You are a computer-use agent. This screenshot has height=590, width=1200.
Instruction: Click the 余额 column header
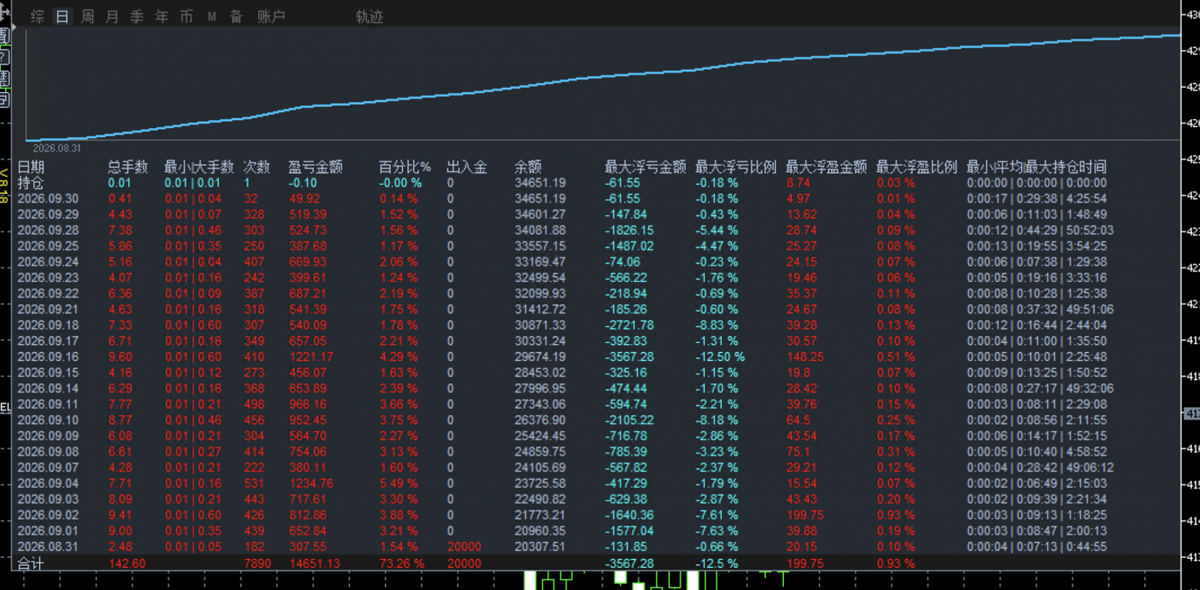tap(528, 167)
